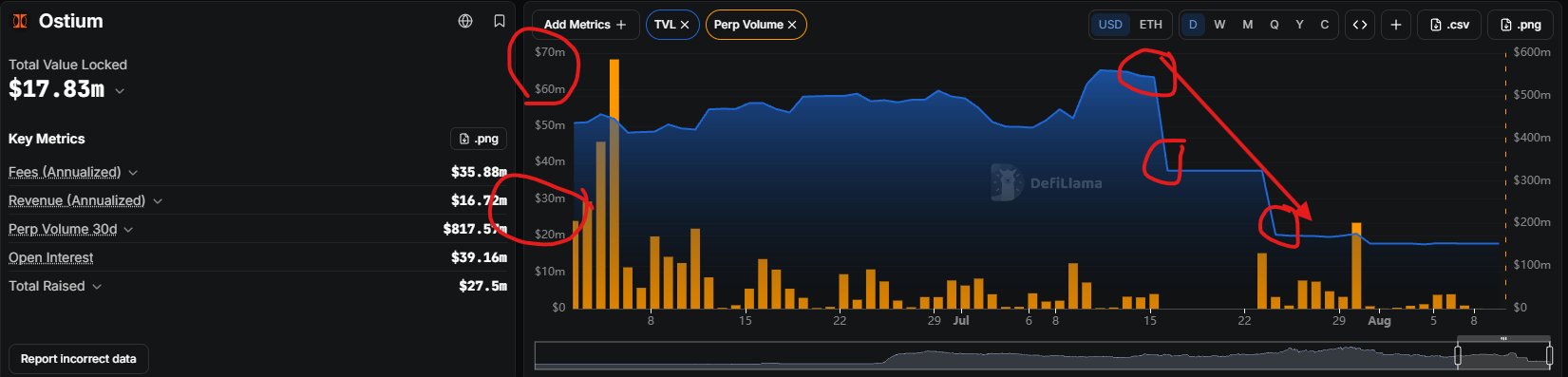Expand Fees (Annualized) details
This screenshot has height=377, width=1568.
click(x=133, y=173)
